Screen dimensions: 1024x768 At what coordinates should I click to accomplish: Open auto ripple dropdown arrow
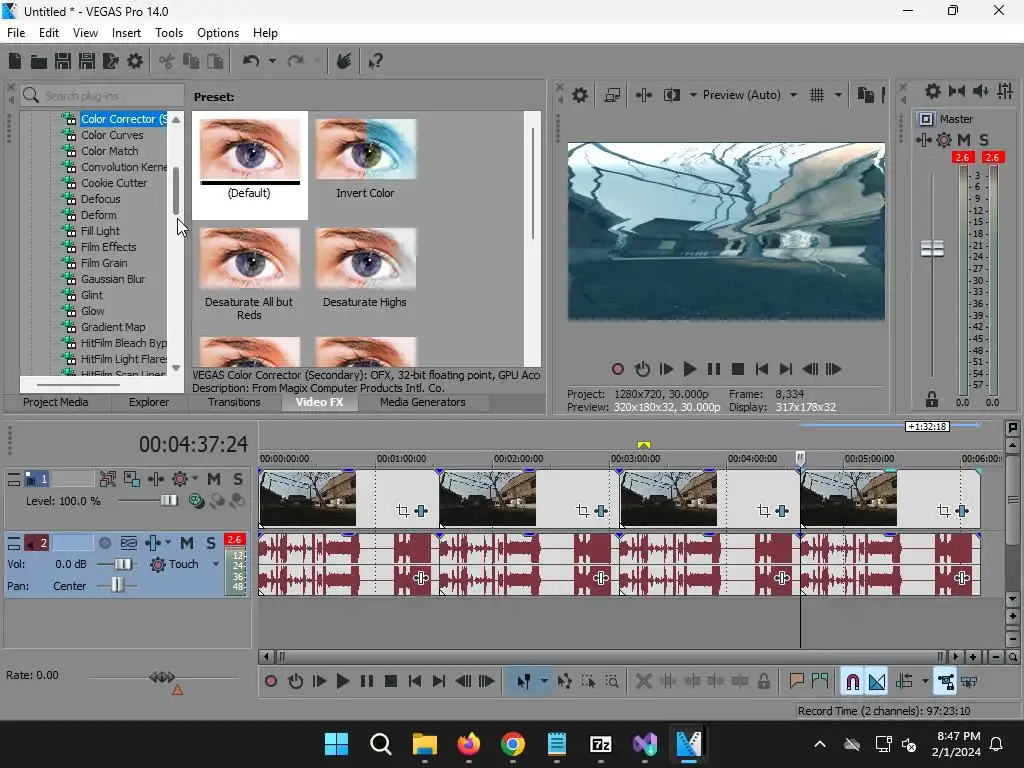tap(925, 682)
